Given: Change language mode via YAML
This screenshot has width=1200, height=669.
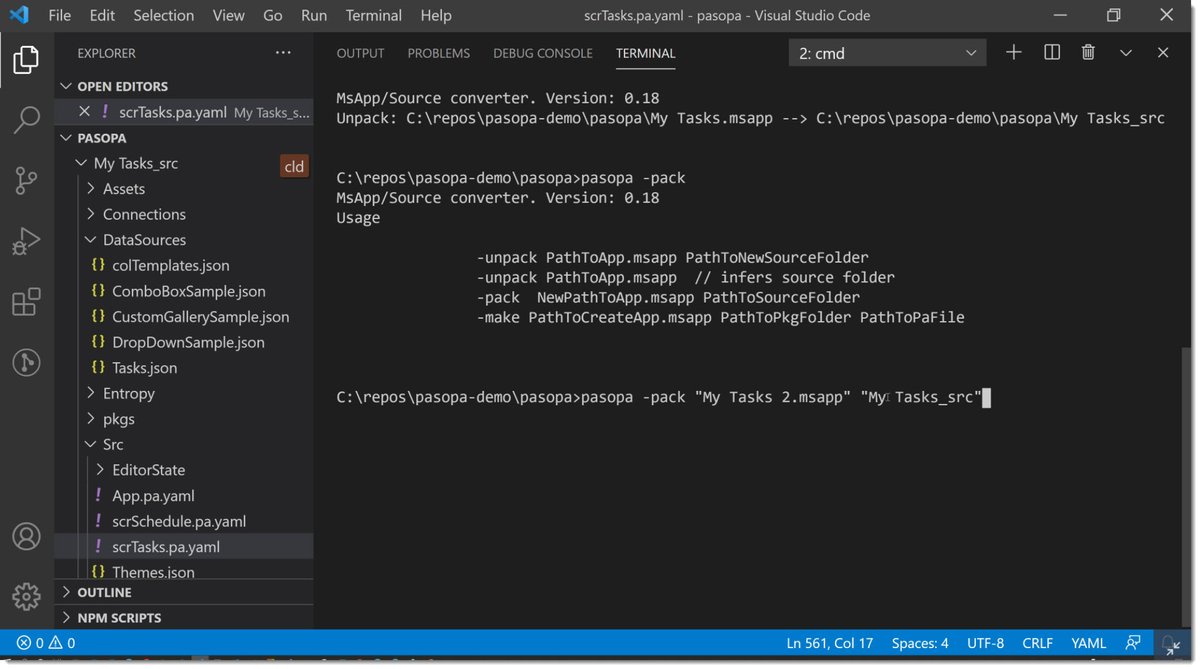Looking at the screenshot, I should pyautogui.click(x=1089, y=643).
